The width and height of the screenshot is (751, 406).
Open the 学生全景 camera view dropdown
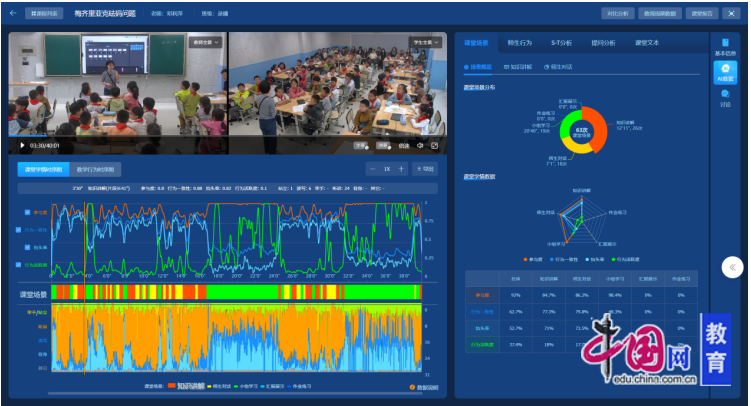coord(425,43)
